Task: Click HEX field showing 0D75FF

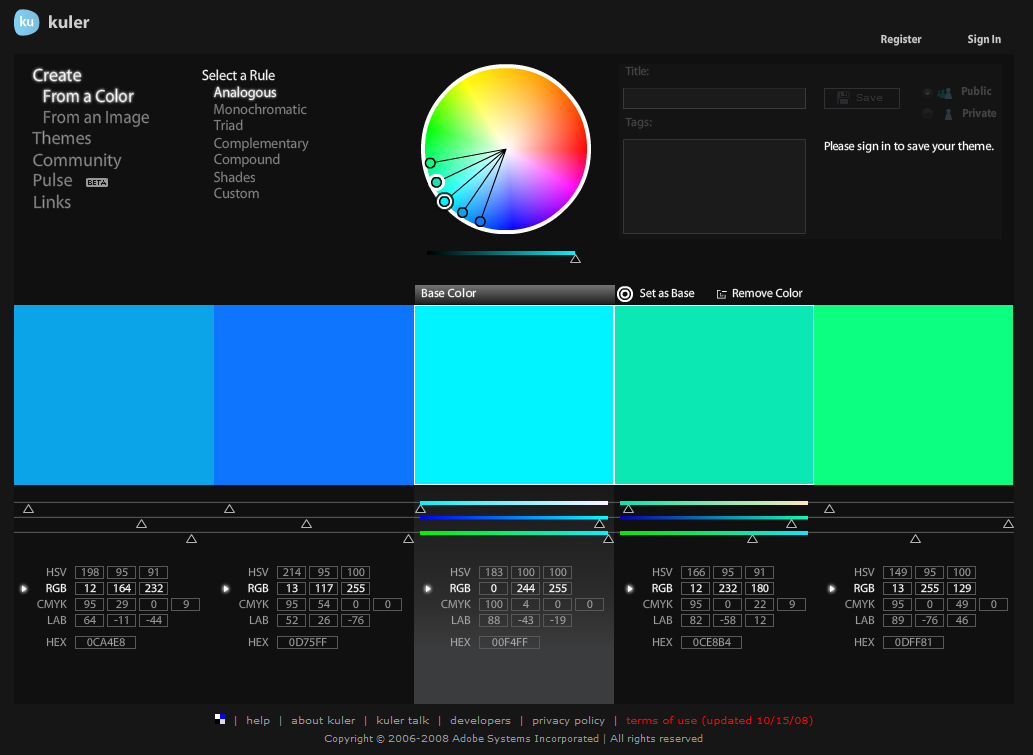Action: point(308,642)
